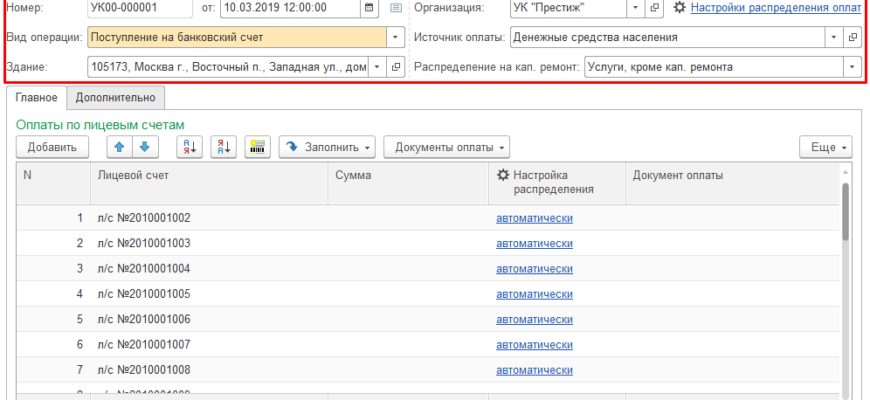870x400 pixels.
Task: Switch to the Дополнительно tab
Action: (115, 98)
